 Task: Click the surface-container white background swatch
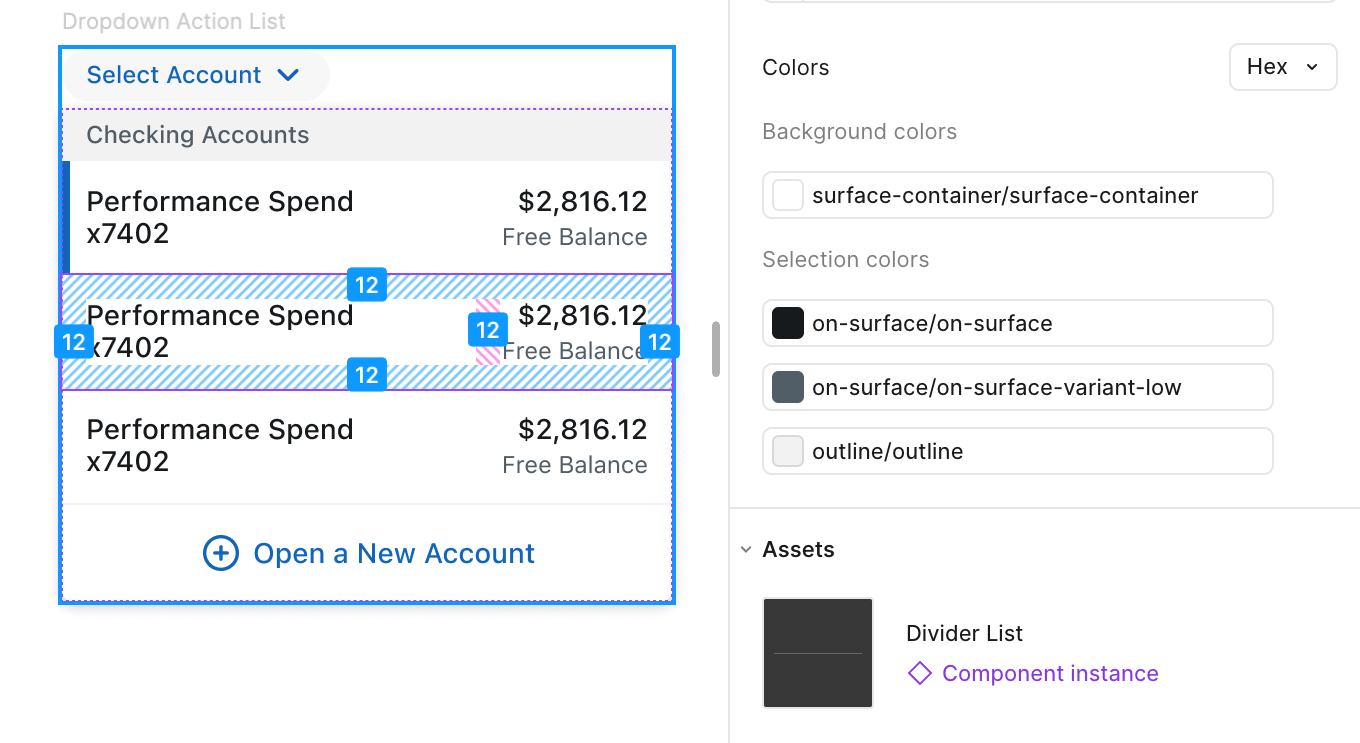[788, 196]
